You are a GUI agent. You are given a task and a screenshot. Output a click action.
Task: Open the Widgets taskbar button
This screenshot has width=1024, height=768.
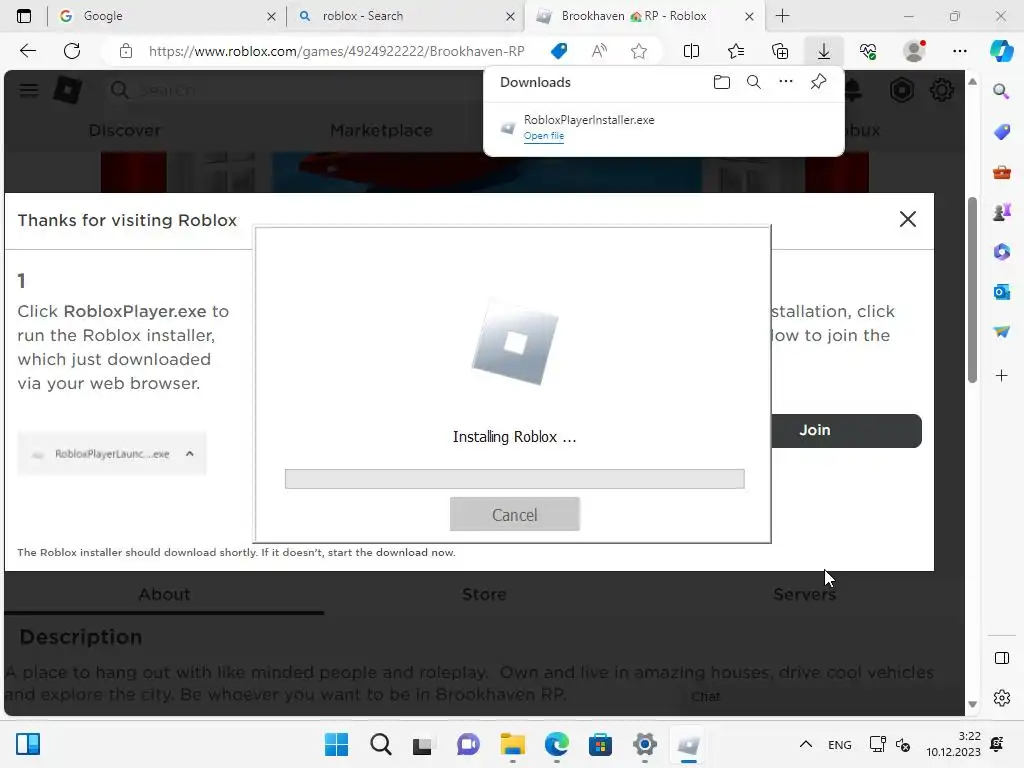(28, 744)
